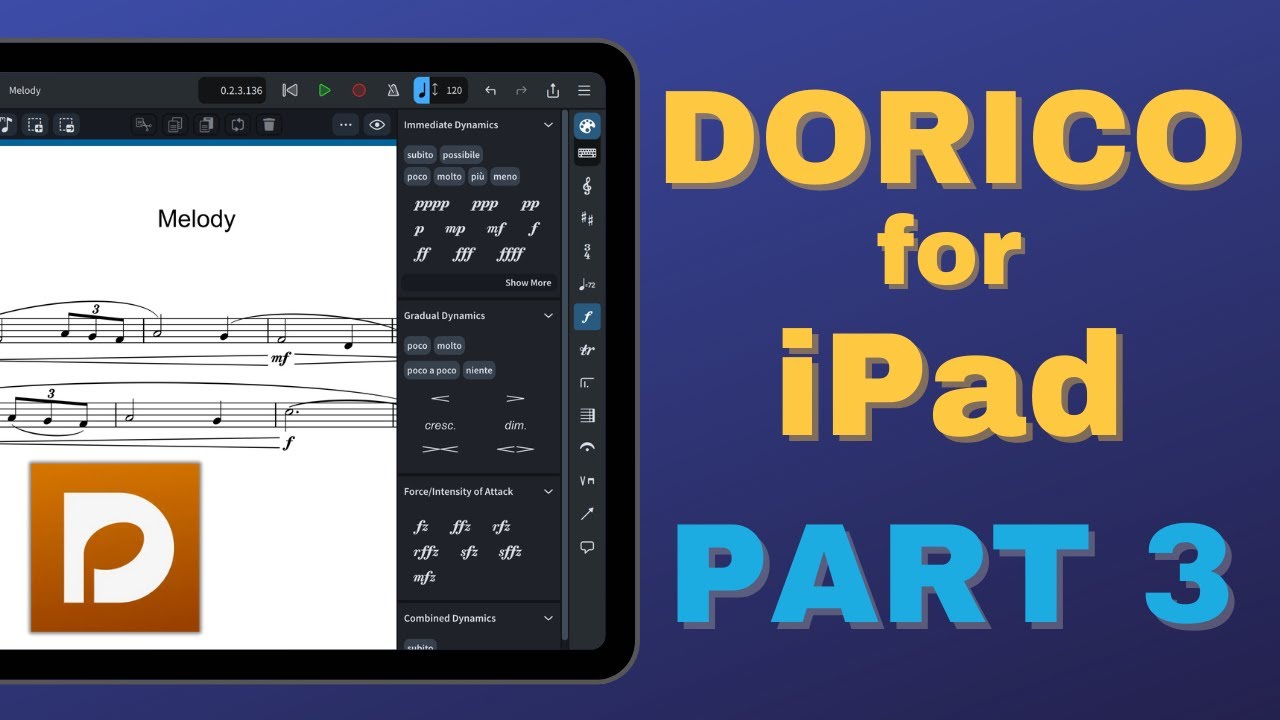Click the repeat/loop selection icon
The height and width of the screenshot is (720, 1280).
[238, 125]
